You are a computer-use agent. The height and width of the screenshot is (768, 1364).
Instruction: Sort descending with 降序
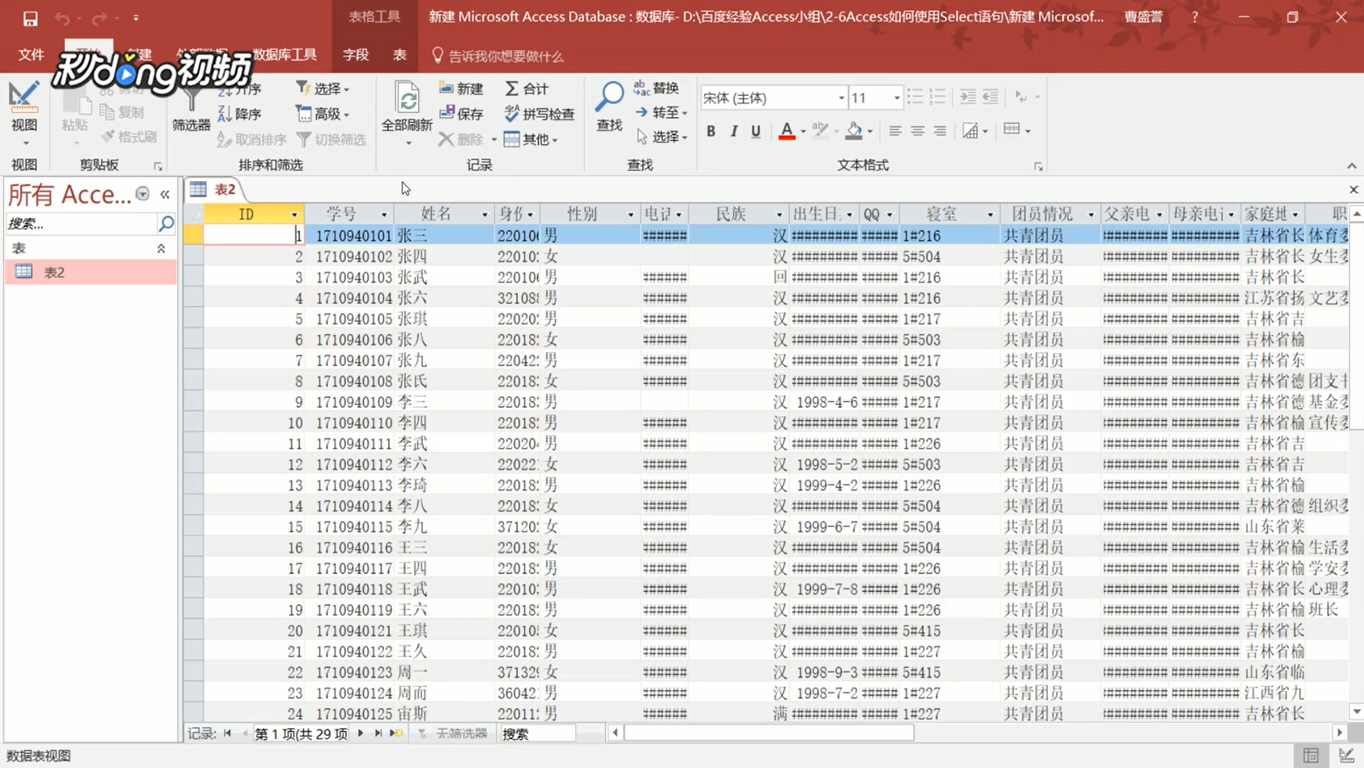(240, 114)
